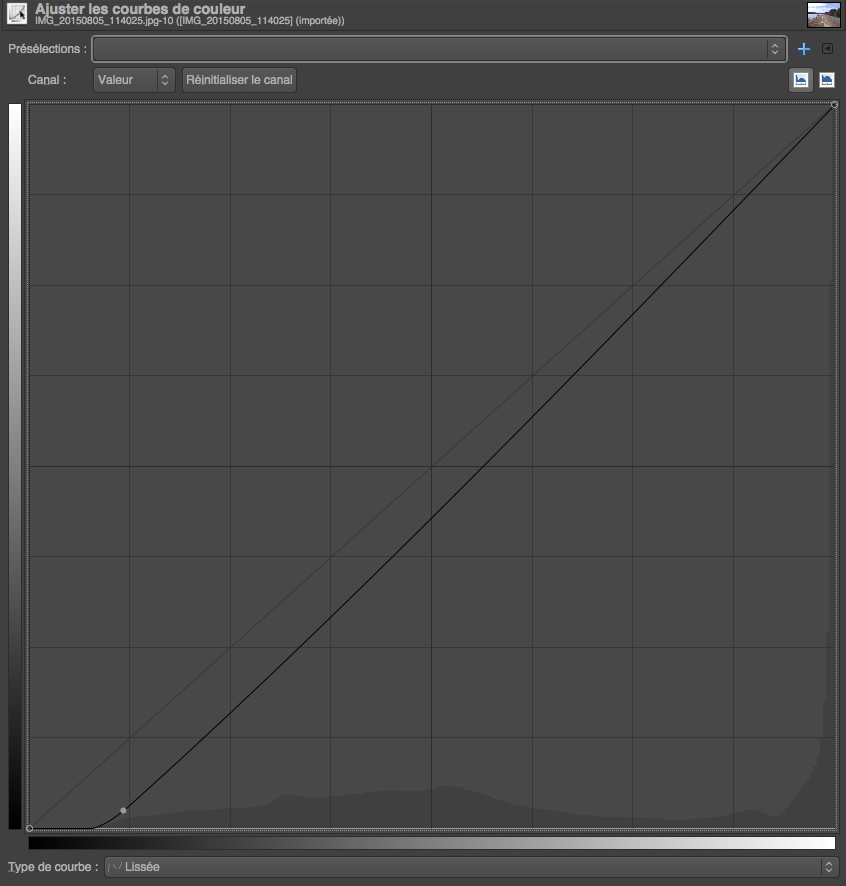
Task: Switch to logarithmic histogram view
Action: tap(827, 80)
